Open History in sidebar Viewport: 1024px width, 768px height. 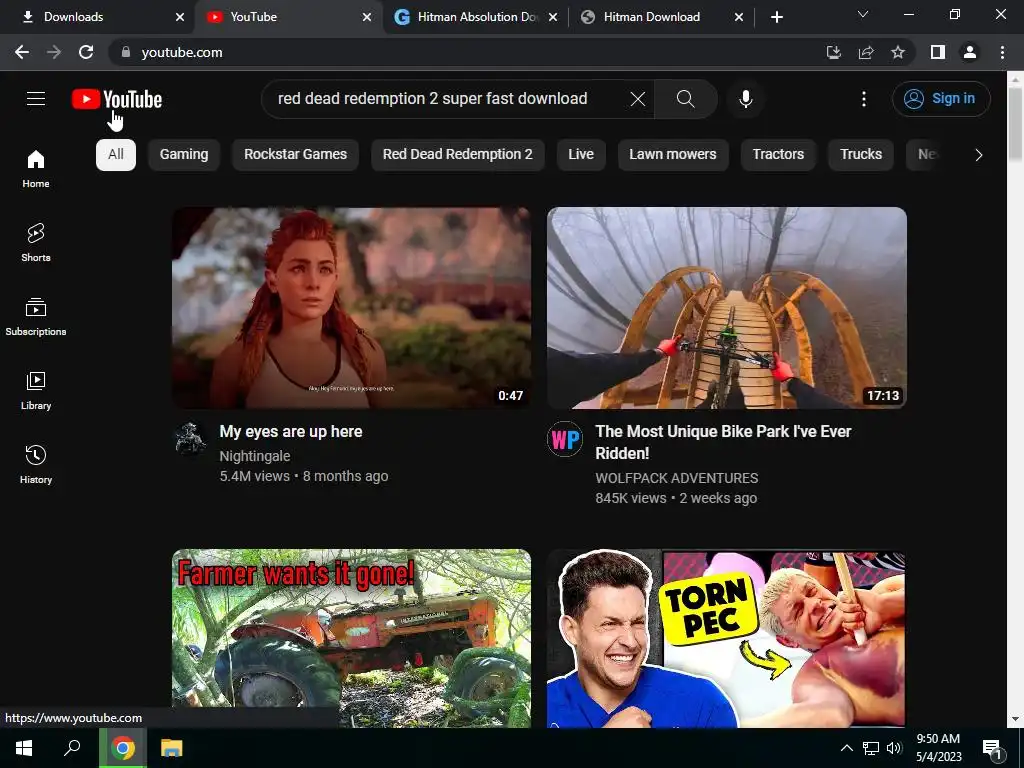click(36, 464)
